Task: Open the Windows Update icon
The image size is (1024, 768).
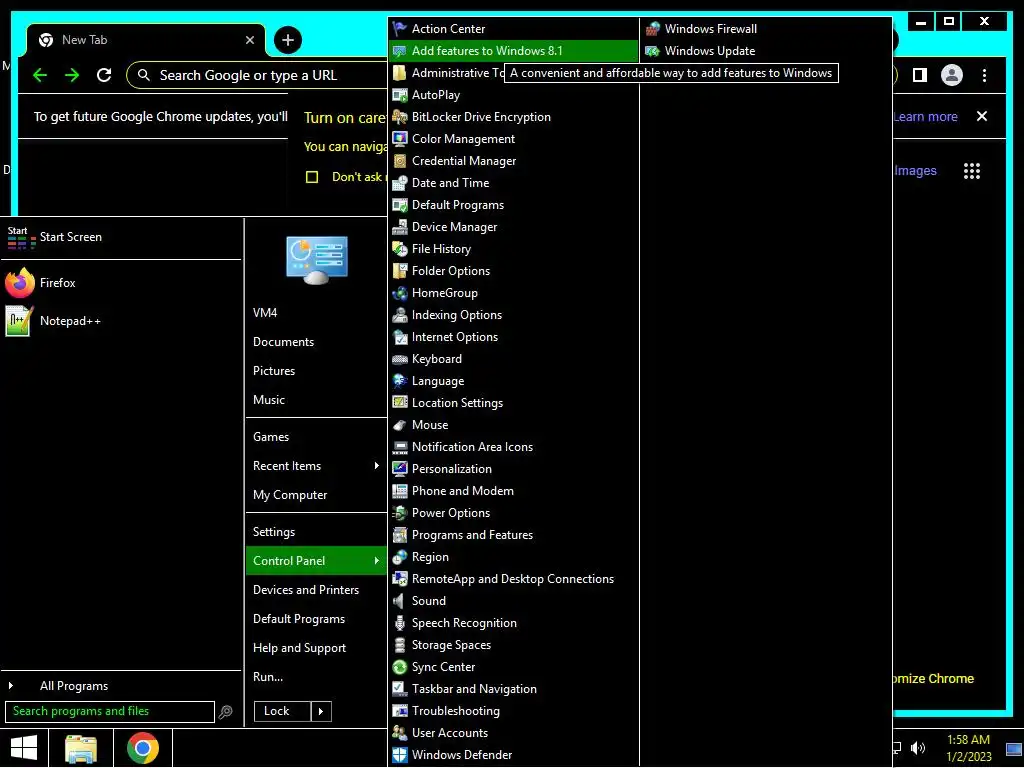Action: 652,51
